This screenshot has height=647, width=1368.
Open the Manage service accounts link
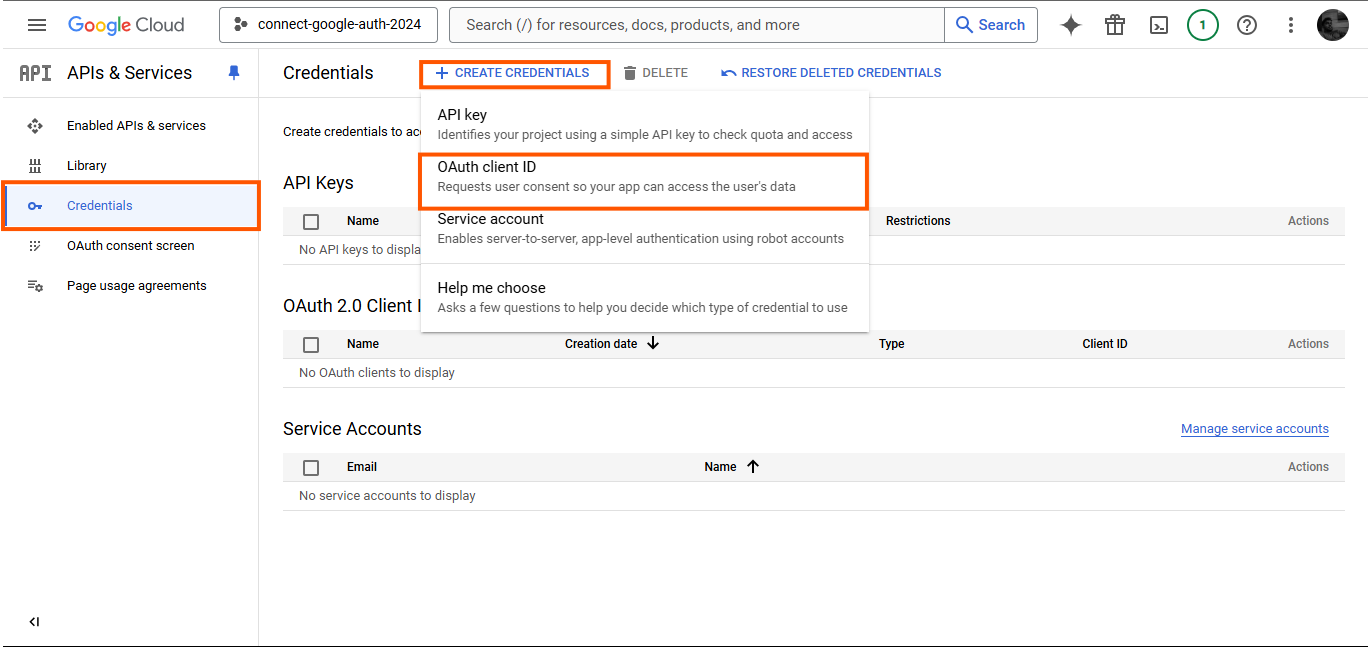click(x=1255, y=428)
